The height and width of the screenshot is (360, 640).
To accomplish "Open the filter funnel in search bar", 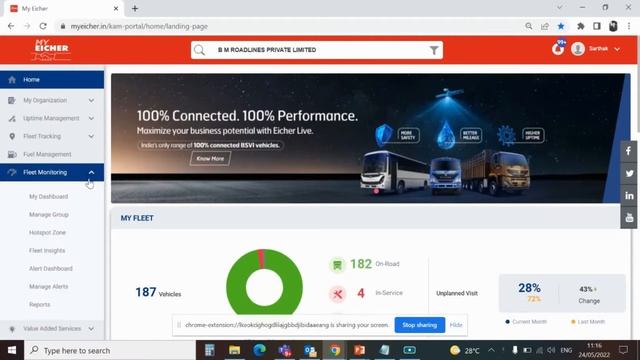I will click(x=434, y=50).
